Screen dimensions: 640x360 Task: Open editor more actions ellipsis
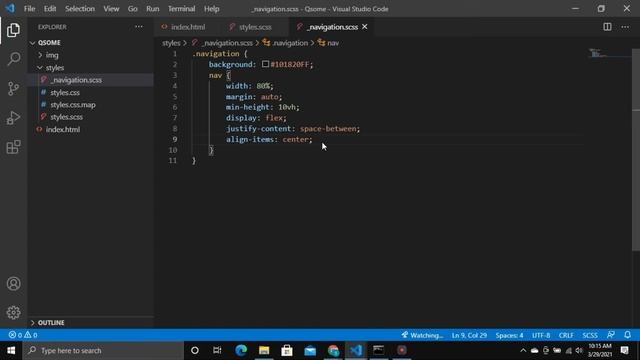click(625, 27)
